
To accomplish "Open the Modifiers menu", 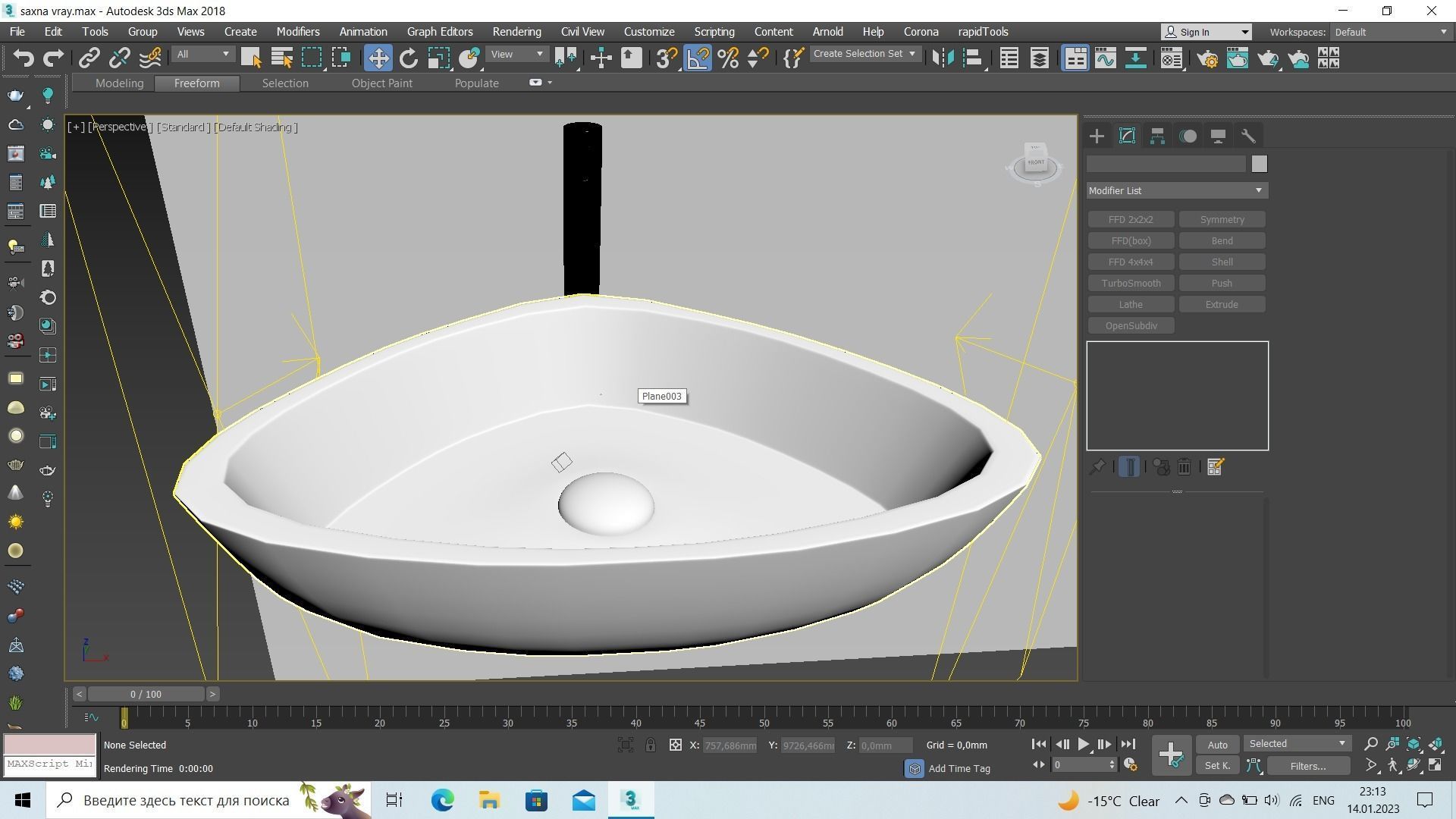I will (x=297, y=32).
